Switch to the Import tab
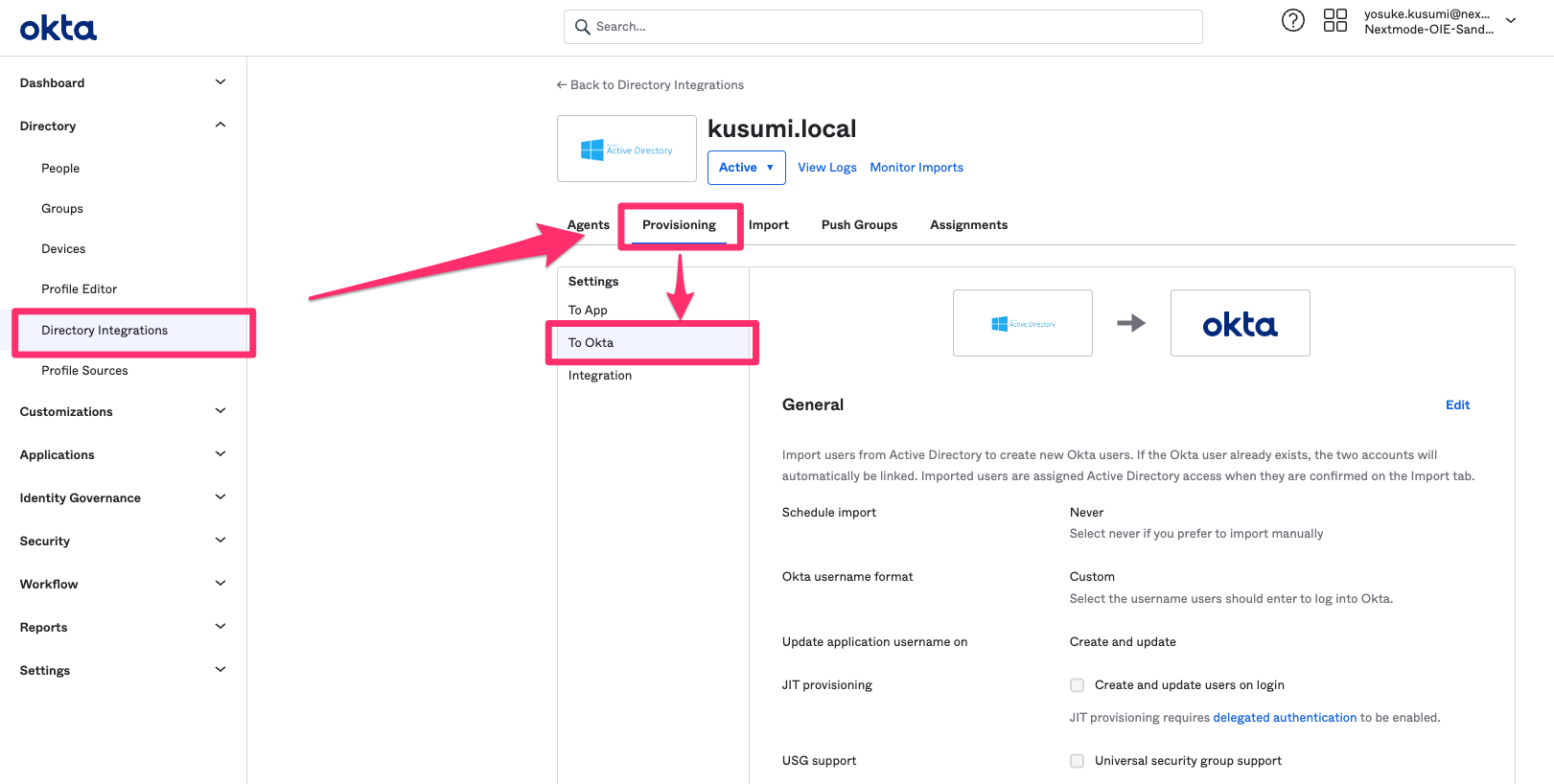The height and width of the screenshot is (784, 1554). pos(768,225)
